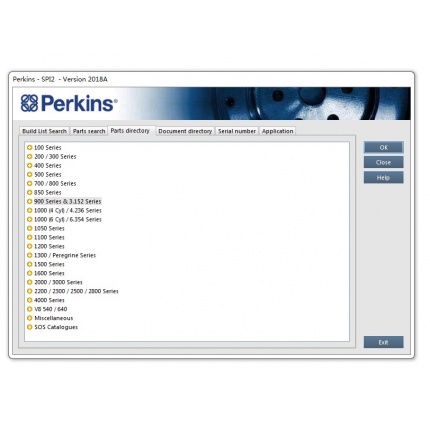Click the yellow icon beside 500 Series
The image size is (430, 430).
[30, 174]
